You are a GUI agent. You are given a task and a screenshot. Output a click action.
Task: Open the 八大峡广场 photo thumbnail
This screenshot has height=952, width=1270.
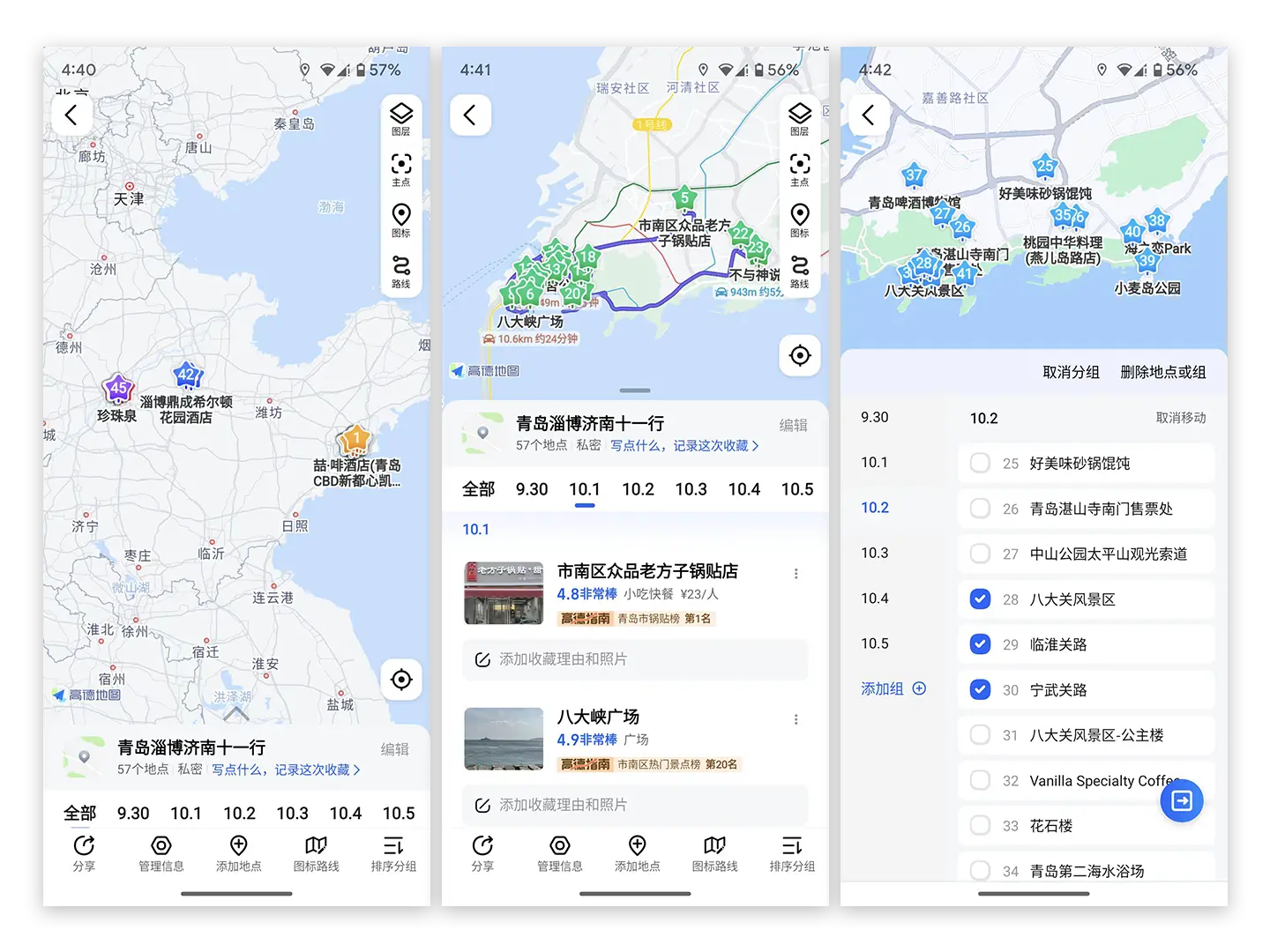pos(504,739)
